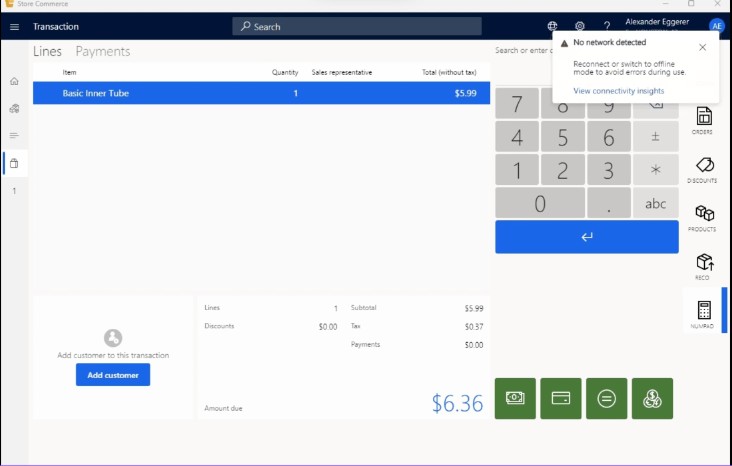Click numpad key 1
This screenshot has height=466, width=732.
(x=517, y=170)
